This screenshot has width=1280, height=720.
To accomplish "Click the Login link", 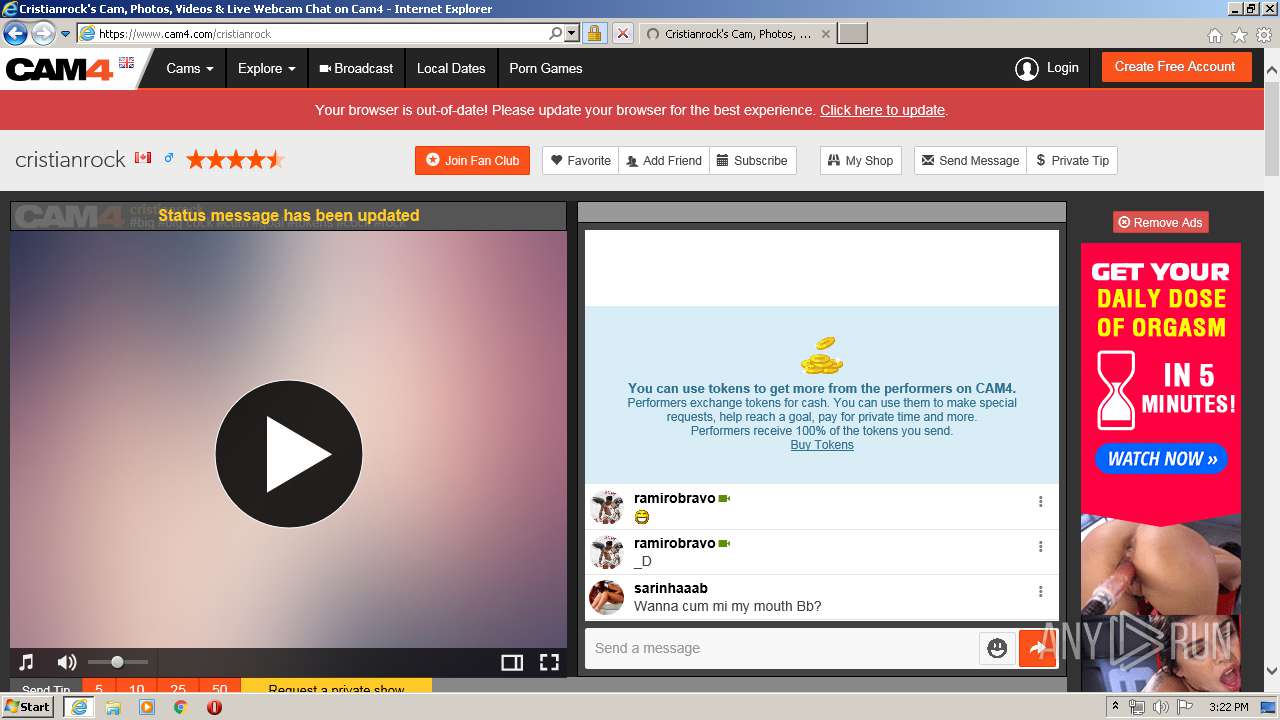I will [x=1062, y=68].
